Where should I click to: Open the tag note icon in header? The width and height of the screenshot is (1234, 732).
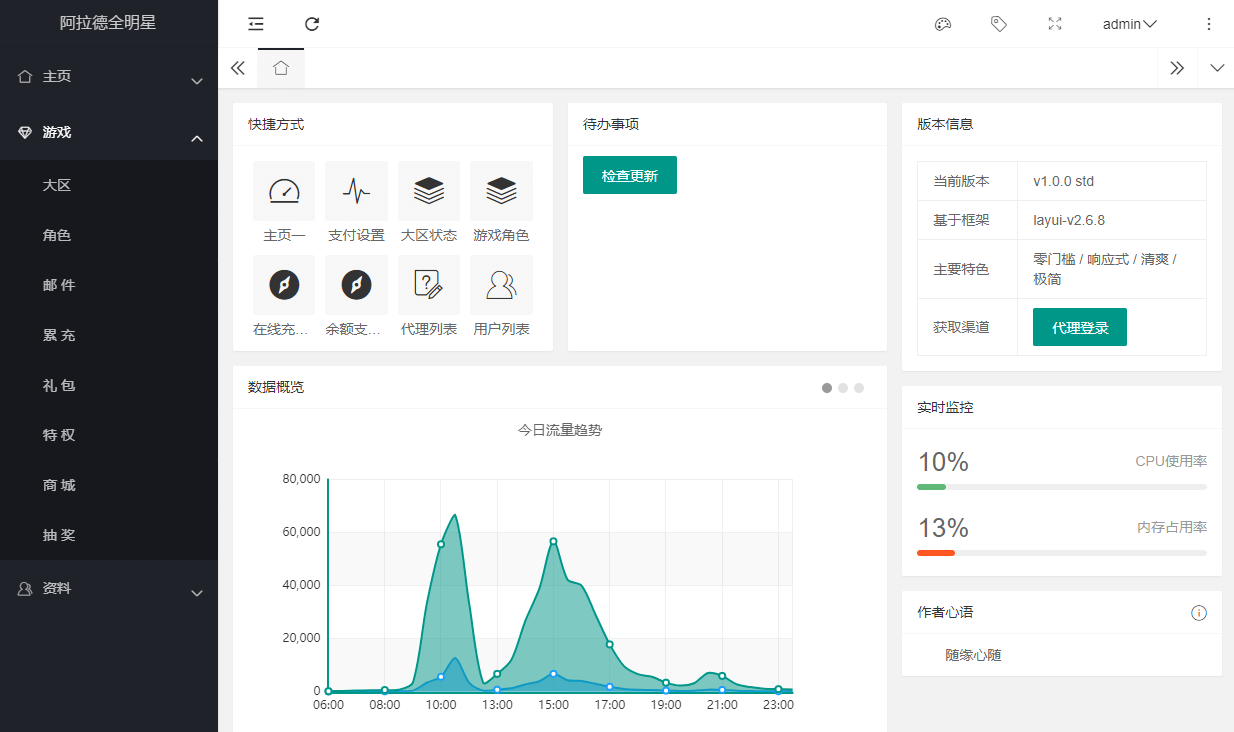tap(998, 24)
